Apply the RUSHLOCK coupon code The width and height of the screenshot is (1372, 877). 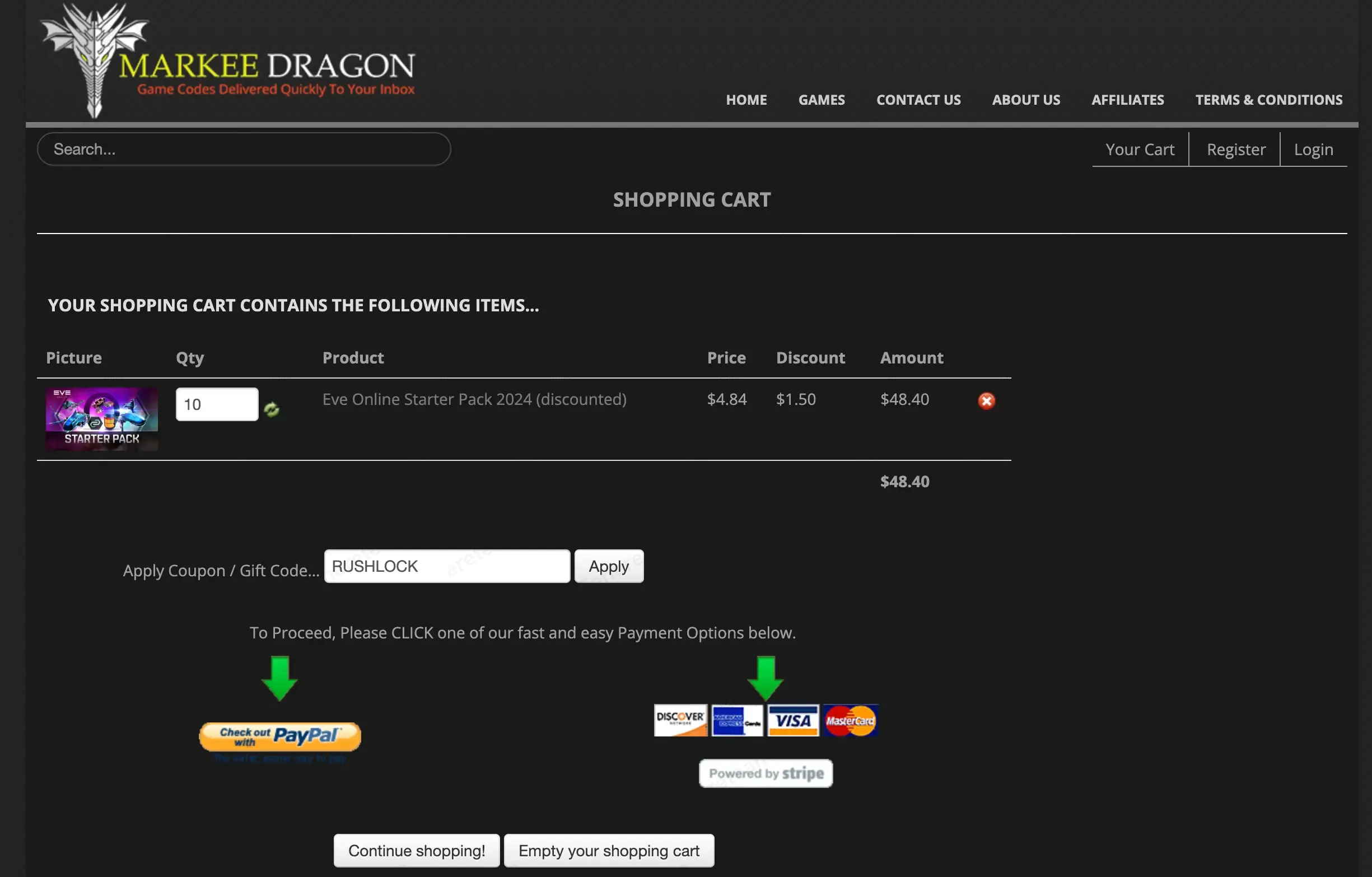pyautogui.click(x=609, y=566)
